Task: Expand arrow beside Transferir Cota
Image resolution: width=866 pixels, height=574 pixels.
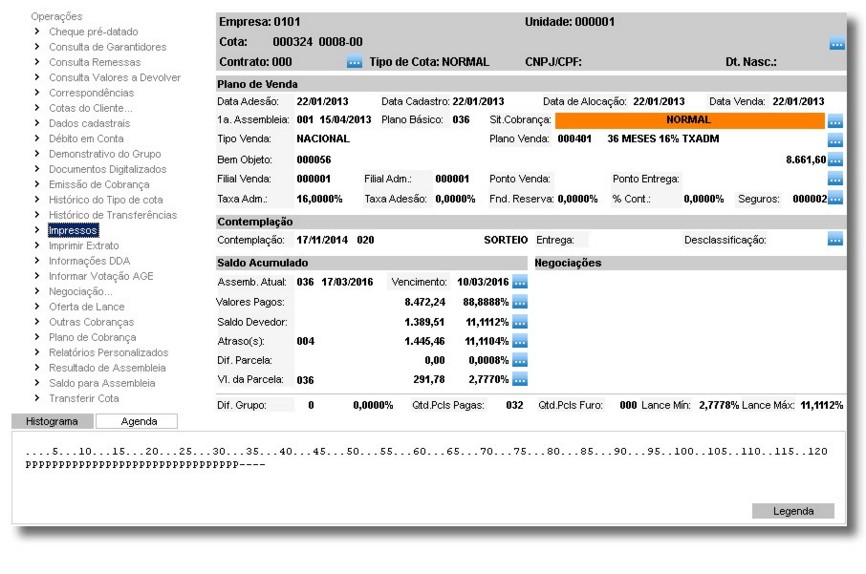Action: pyautogui.click(x=37, y=398)
